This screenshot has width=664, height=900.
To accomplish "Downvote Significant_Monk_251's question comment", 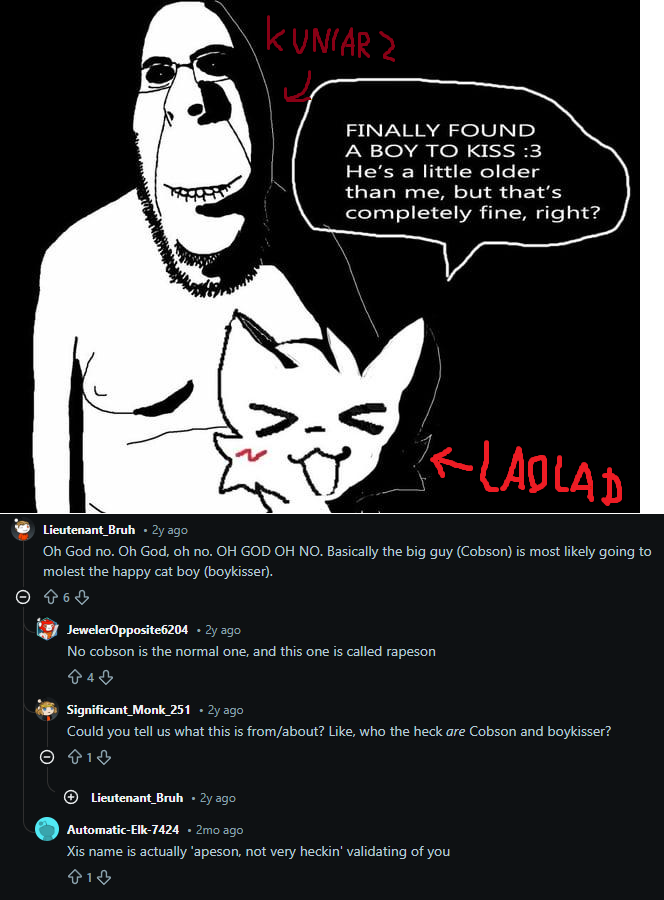I will 104,757.
